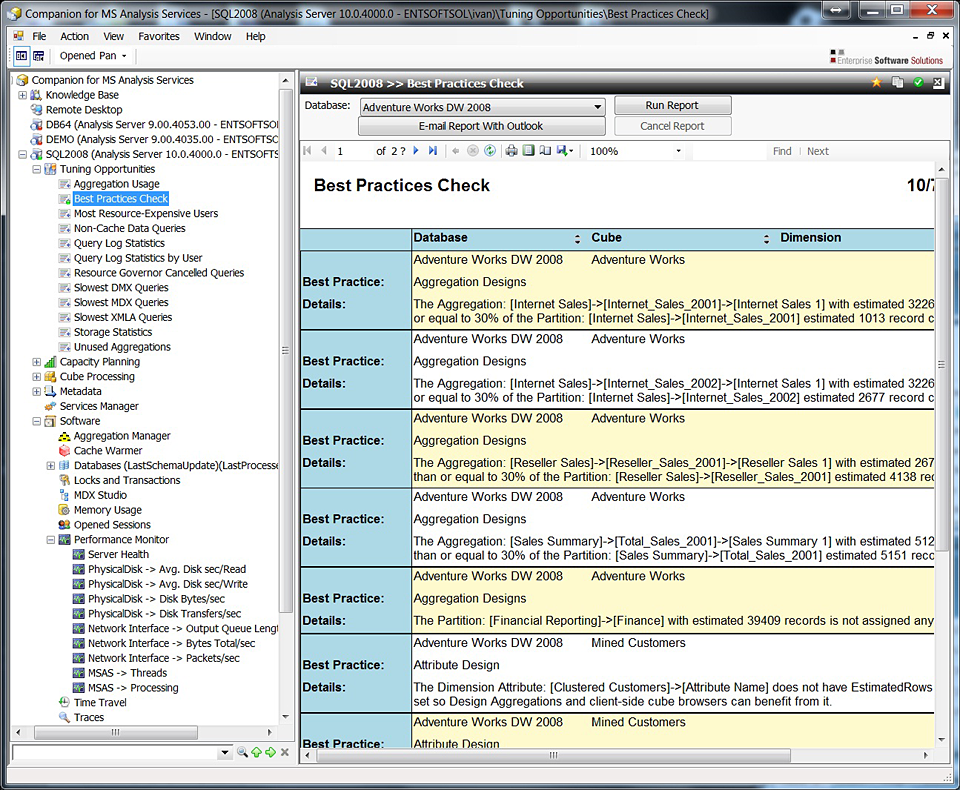The height and width of the screenshot is (790, 960).
Task: Select Slowest MDX Queries report
Action: [121, 303]
